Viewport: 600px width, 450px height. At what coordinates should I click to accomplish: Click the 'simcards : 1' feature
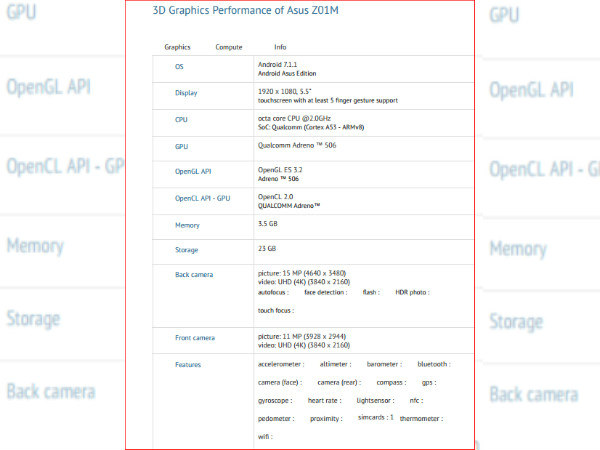(376, 417)
